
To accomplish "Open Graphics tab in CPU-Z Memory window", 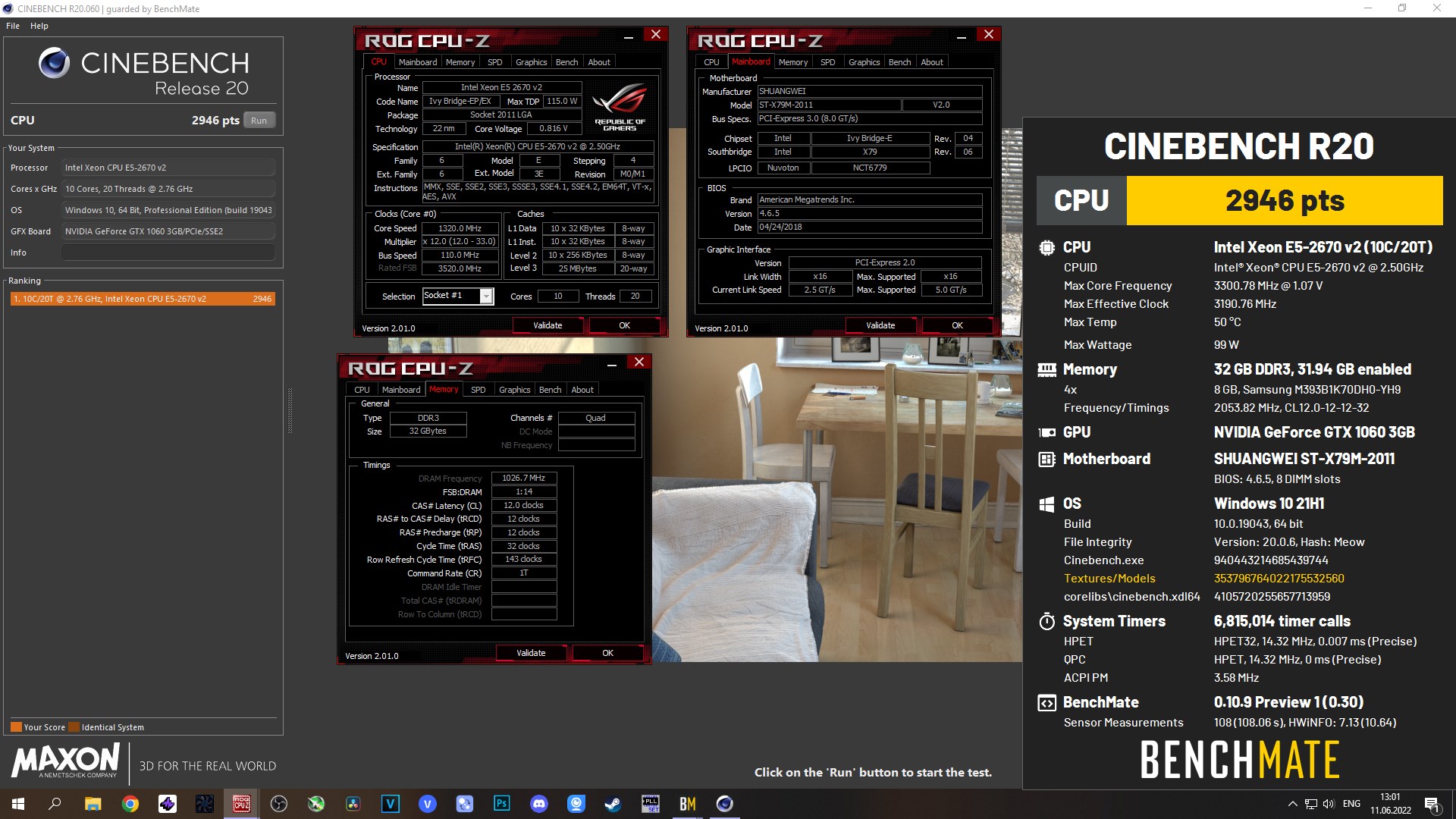I will click(x=514, y=390).
